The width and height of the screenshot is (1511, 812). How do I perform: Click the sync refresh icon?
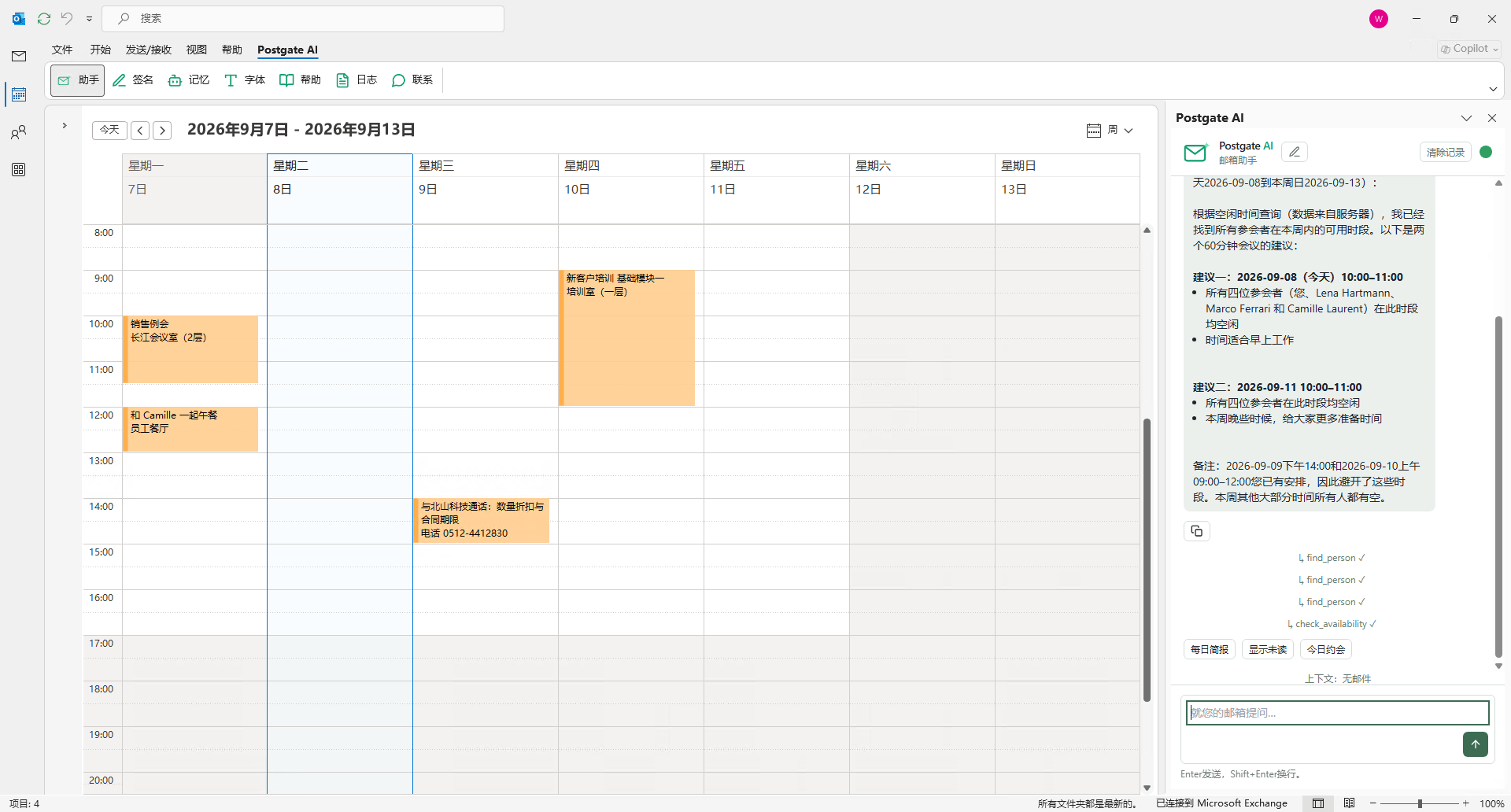coord(44,18)
